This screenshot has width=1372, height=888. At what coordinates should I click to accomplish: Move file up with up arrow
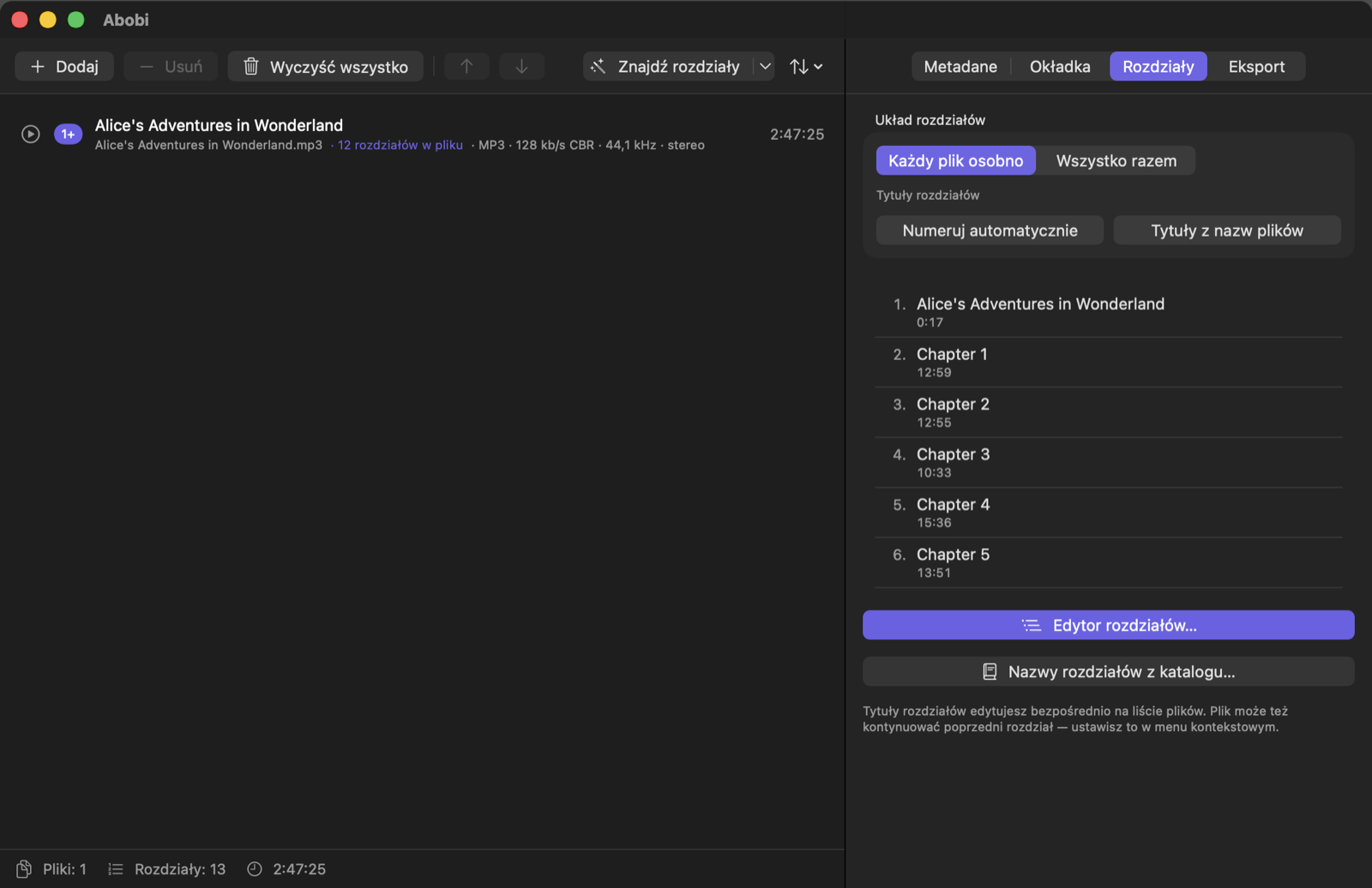pyautogui.click(x=466, y=66)
